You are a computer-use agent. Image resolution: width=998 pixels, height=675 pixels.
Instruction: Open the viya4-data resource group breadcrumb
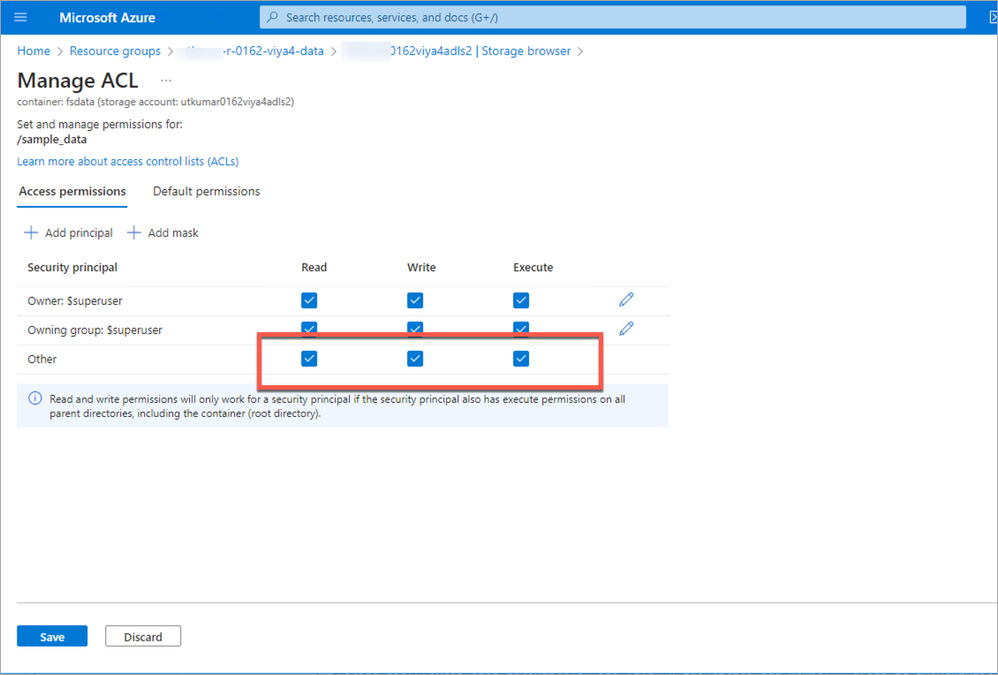pos(251,51)
